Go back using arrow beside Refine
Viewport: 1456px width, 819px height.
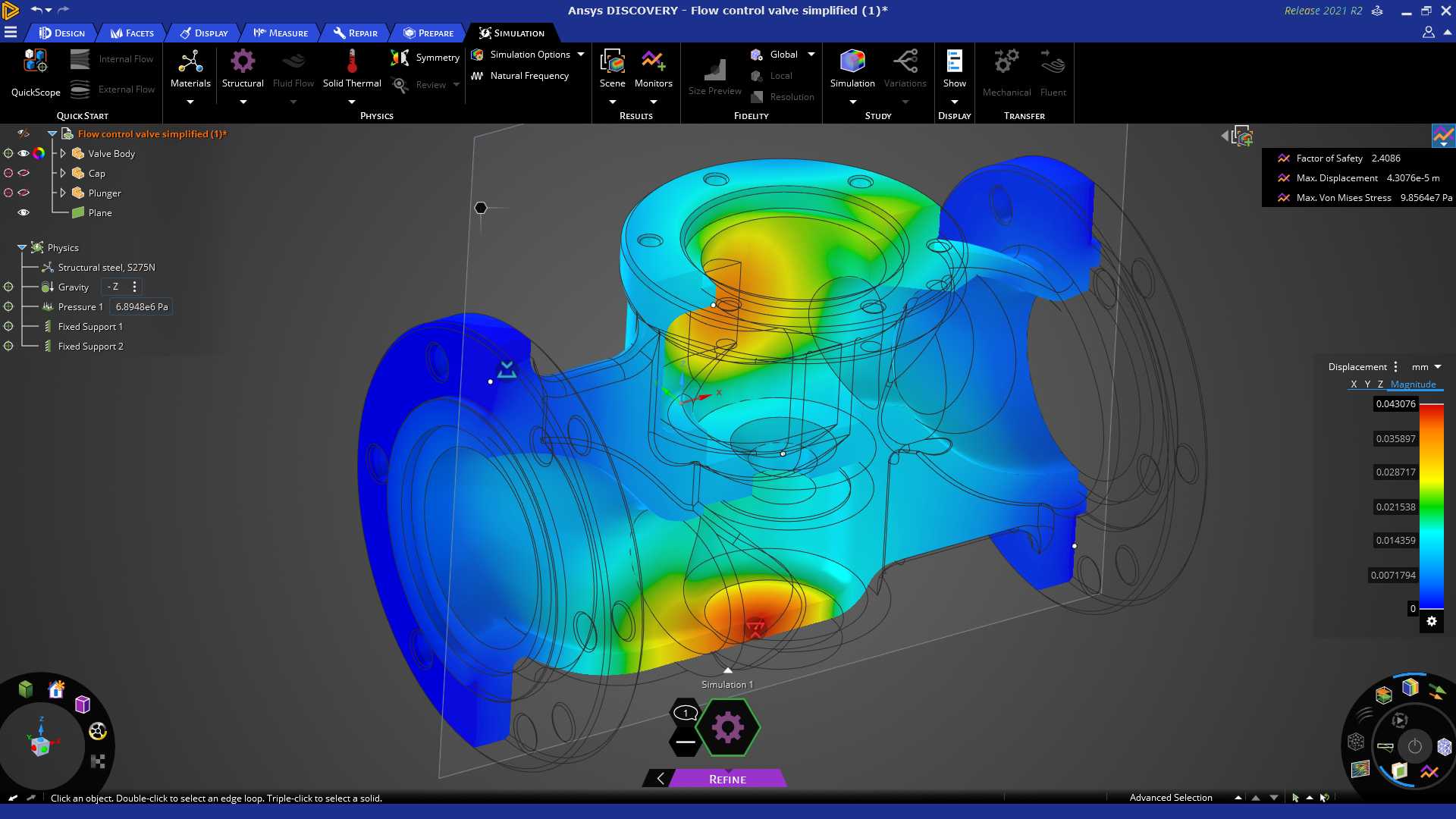pyautogui.click(x=660, y=779)
